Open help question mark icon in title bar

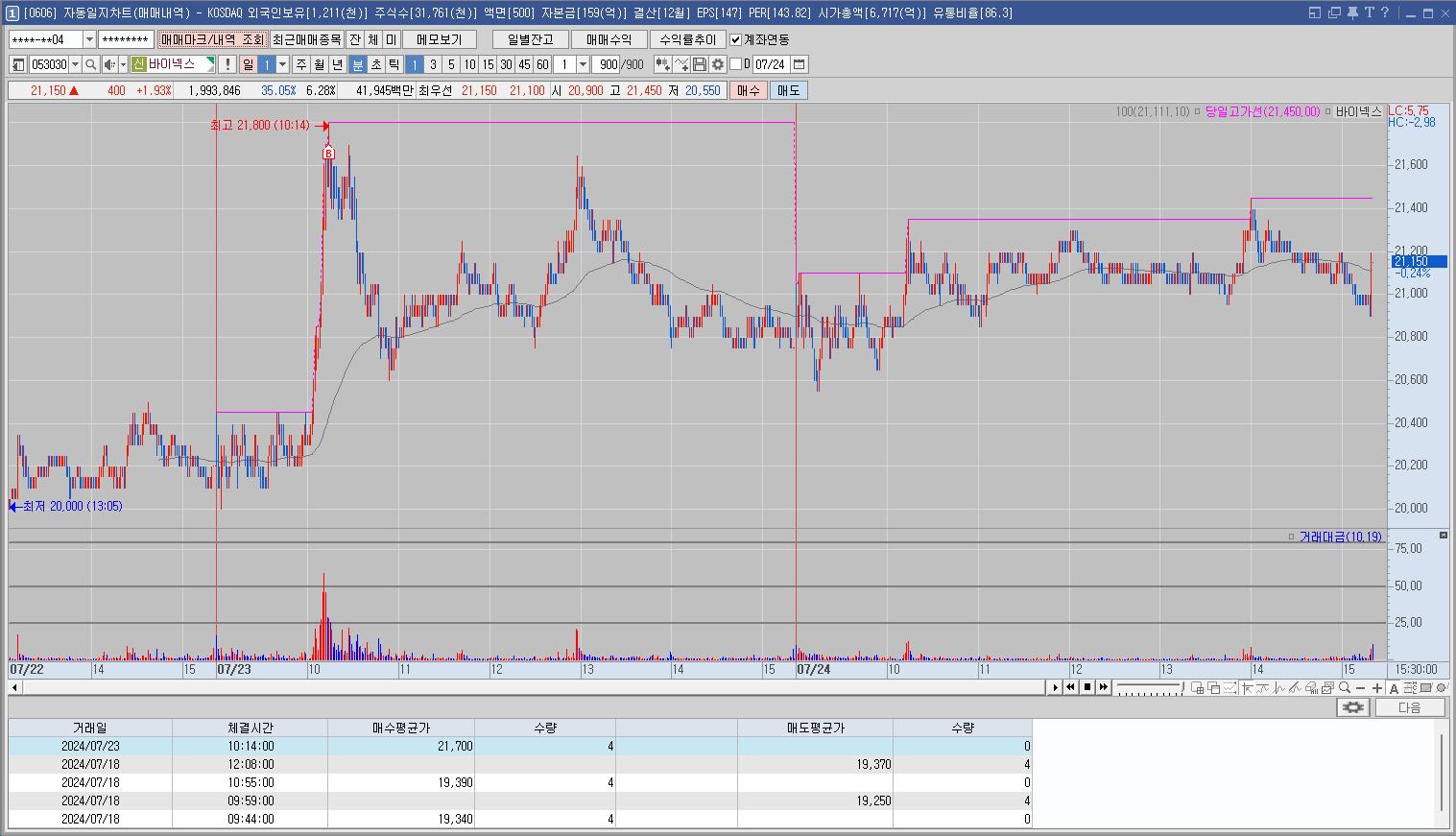1386,12
